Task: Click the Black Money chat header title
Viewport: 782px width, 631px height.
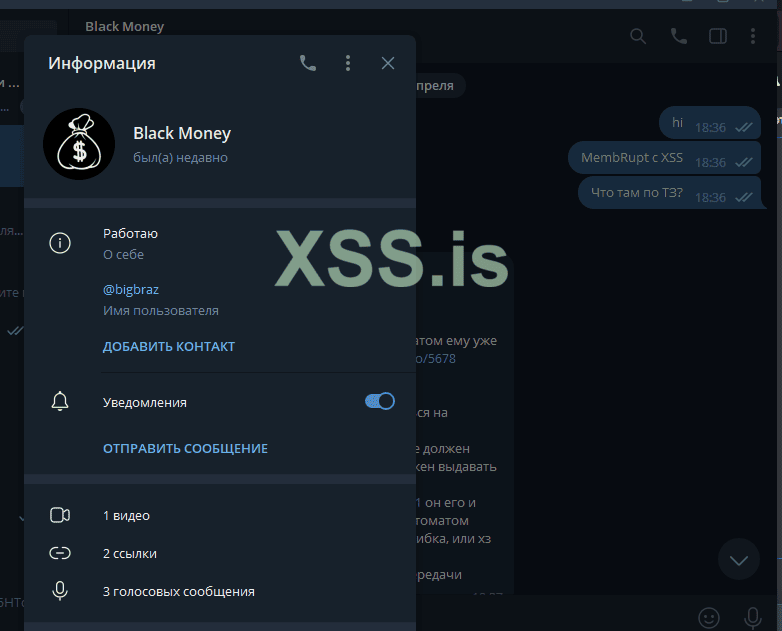Action: click(x=124, y=26)
